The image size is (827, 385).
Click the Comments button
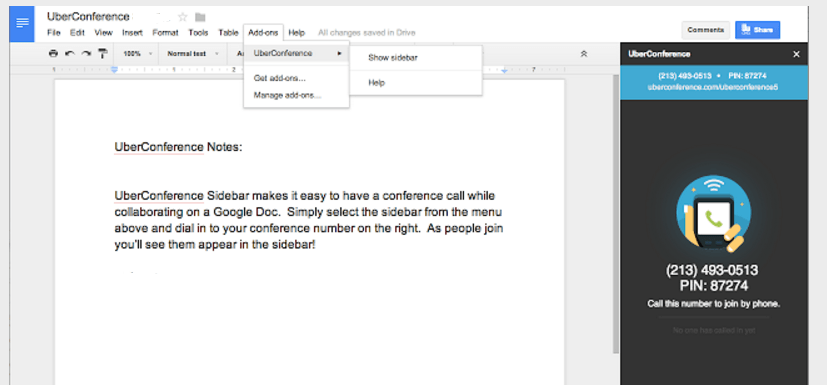(x=705, y=30)
